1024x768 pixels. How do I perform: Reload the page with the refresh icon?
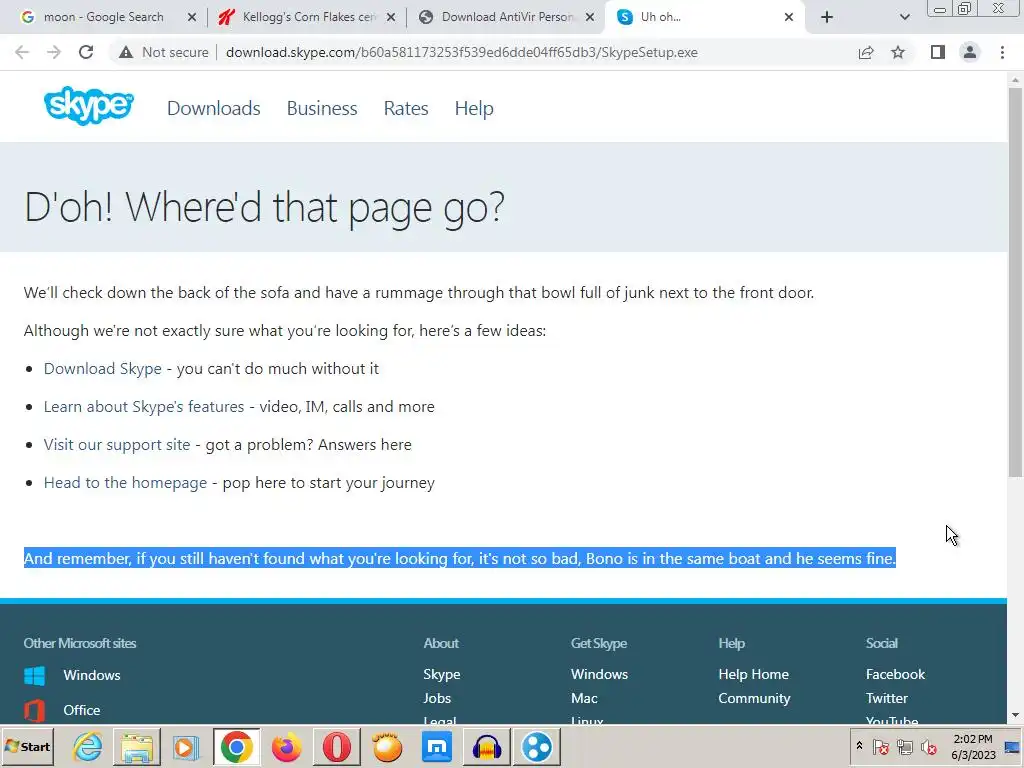86,52
